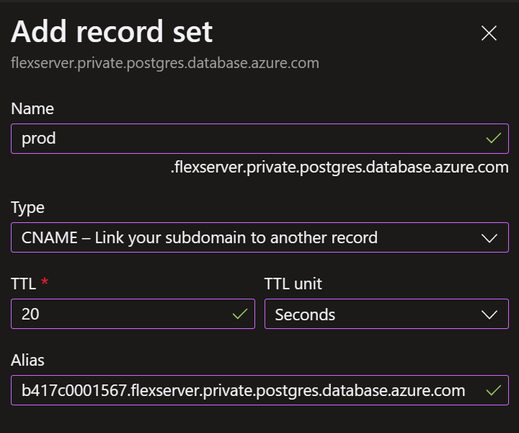Screen dimensions: 519x433
Task: Click the red required asterisk next to TTL
Action: (45, 282)
